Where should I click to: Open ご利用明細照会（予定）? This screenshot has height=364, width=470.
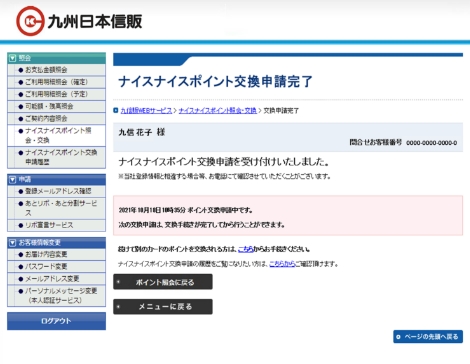56,94
